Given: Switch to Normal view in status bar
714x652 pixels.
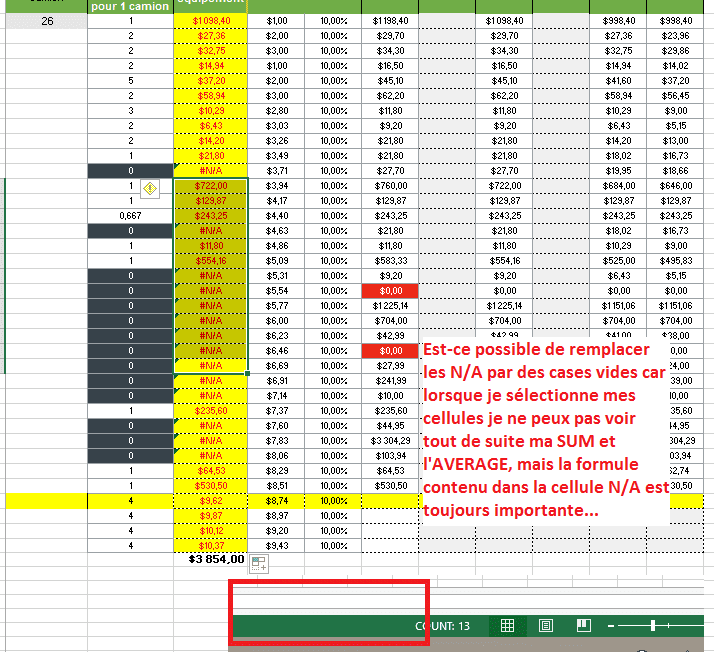Looking at the screenshot, I should coord(508,626).
